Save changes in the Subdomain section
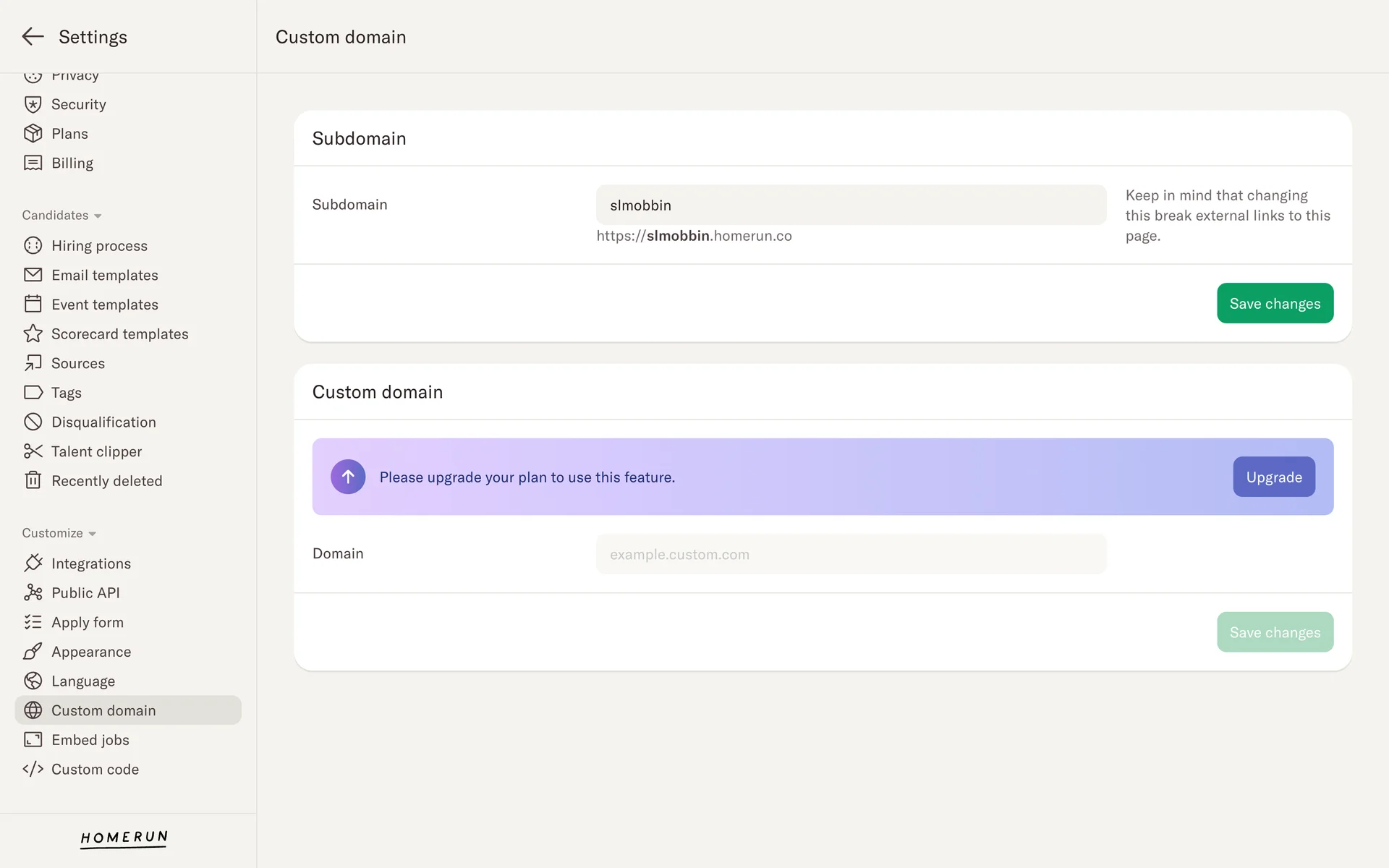The image size is (1389, 868). tap(1275, 303)
